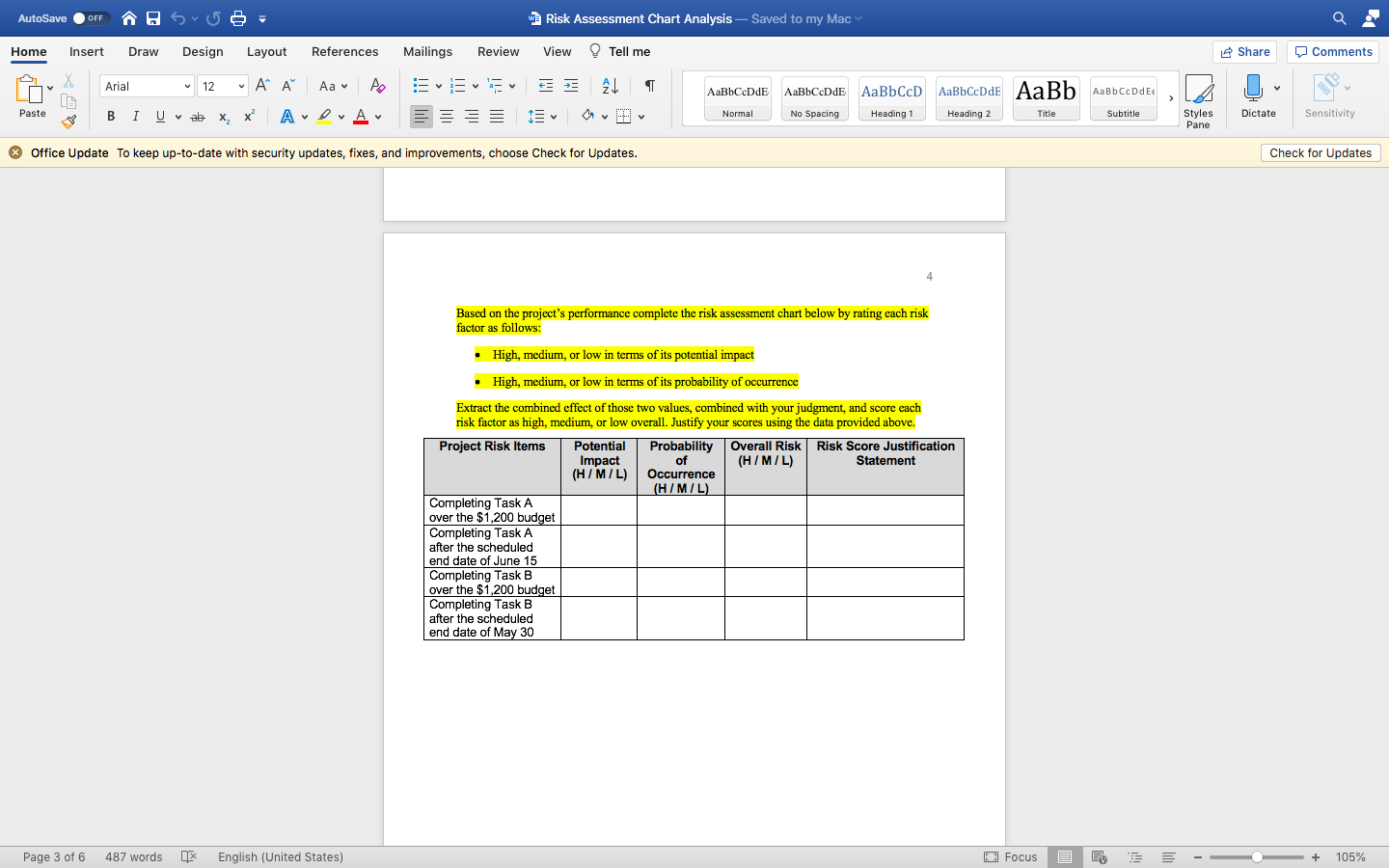Expand numbered list dropdown arrow

[x=476, y=87]
